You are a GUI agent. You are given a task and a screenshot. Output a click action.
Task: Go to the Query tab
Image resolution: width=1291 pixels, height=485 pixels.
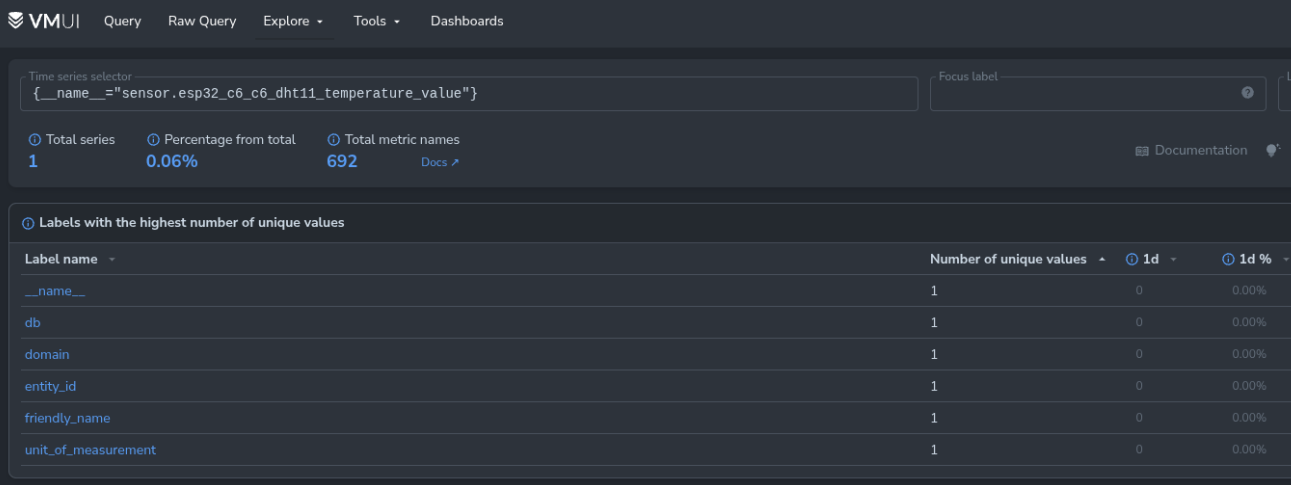[122, 21]
